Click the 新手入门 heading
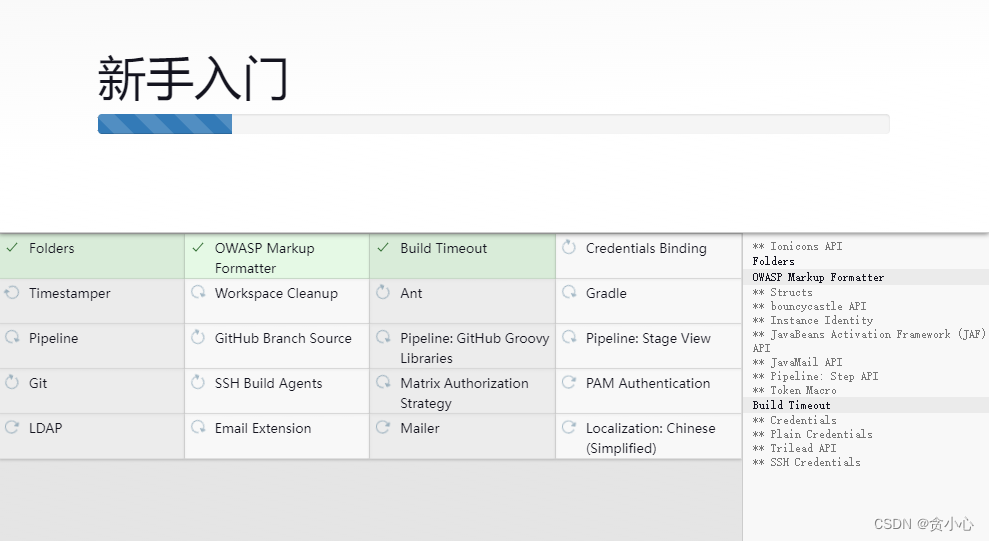Image resolution: width=989 pixels, height=541 pixels. click(193, 79)
